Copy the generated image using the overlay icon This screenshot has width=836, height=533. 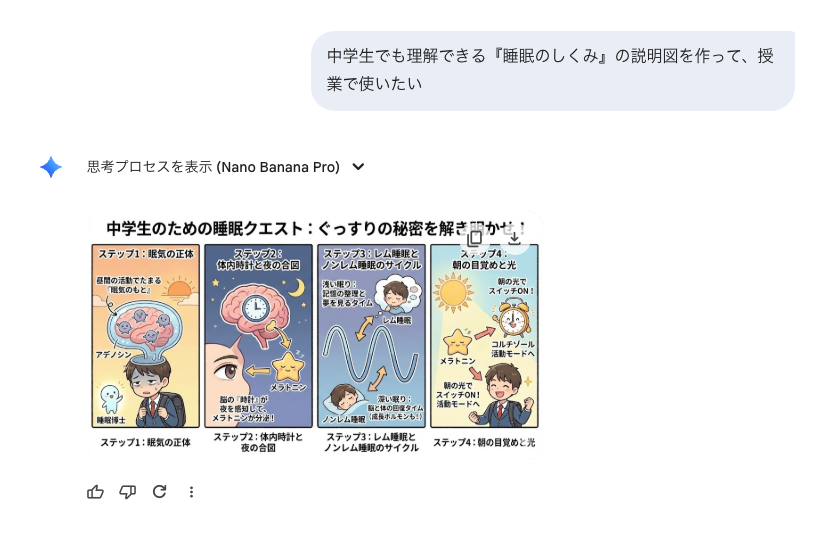(475, 238)
